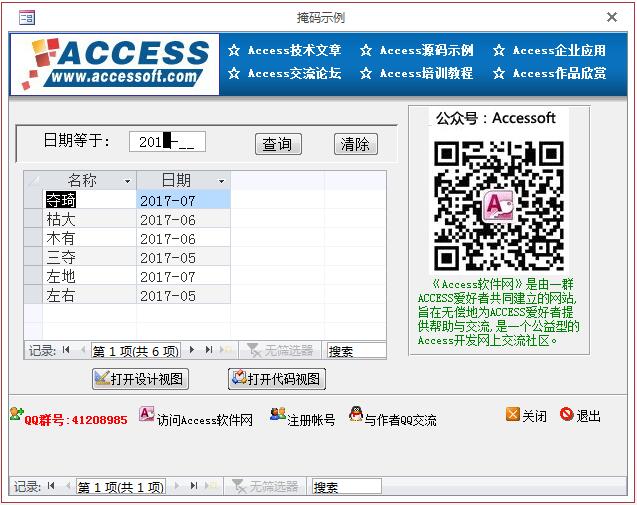Click the 日期等于 date input field
The height and width of the screenshot is (505, 637).
(167, 141)
